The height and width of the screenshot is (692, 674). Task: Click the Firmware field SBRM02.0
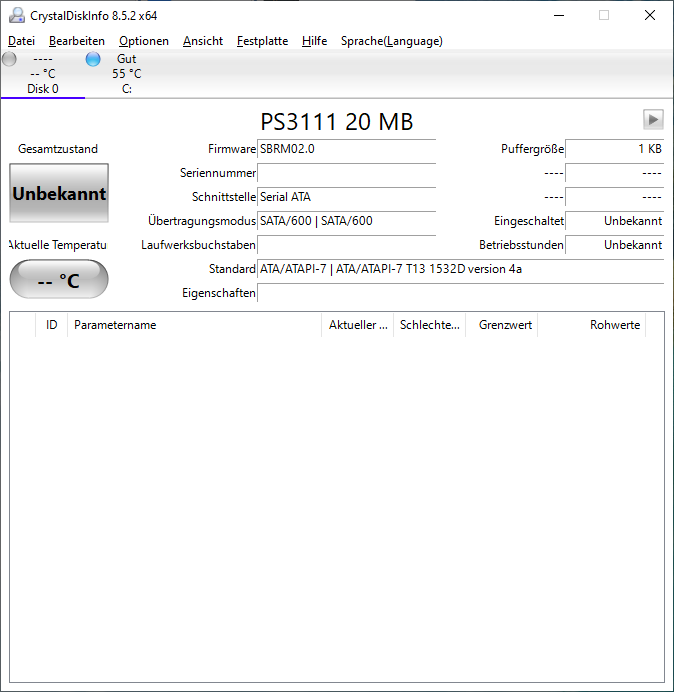(346, 149)
